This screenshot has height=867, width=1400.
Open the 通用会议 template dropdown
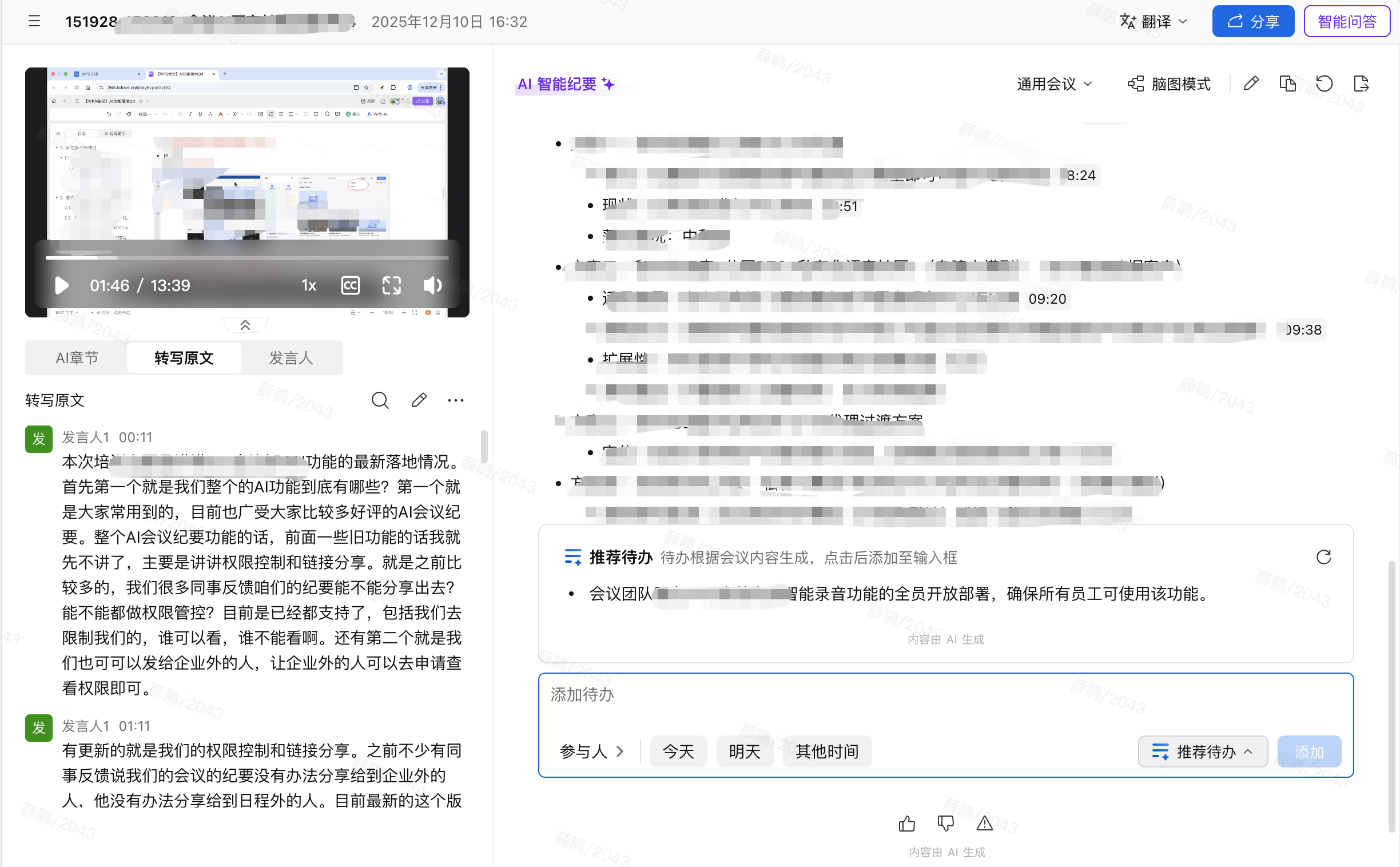[1055, 84]
